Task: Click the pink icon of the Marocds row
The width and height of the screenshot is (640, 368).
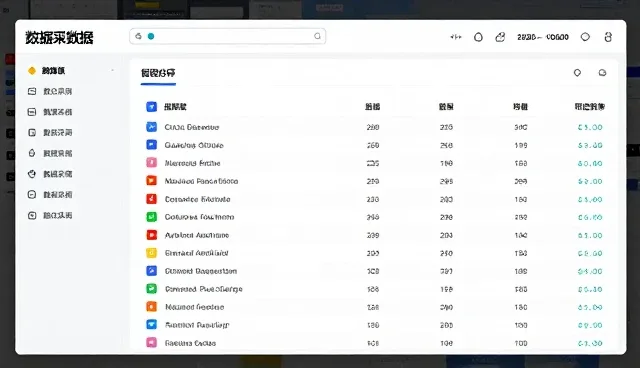Action: pyautogui.click(x=151, y=162)
